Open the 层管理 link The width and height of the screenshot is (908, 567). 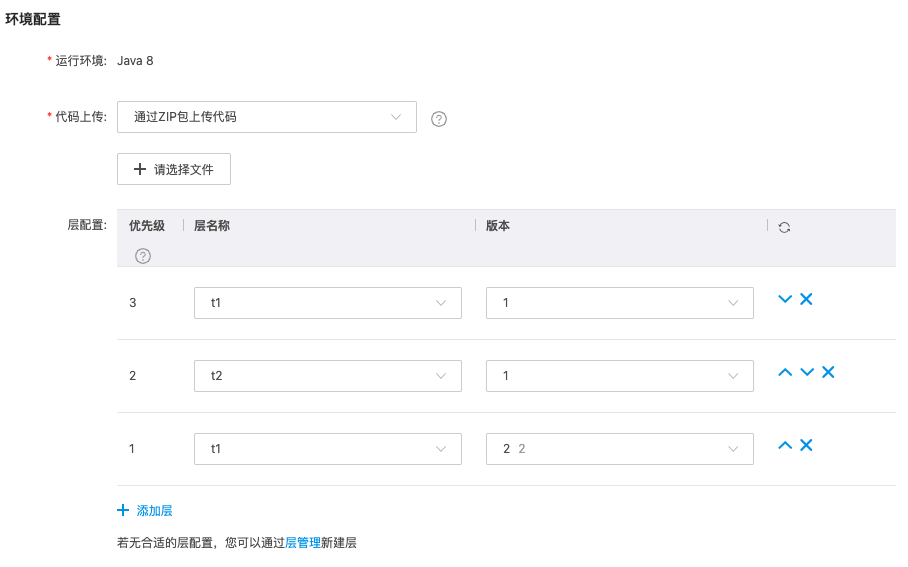pos(303,543)
